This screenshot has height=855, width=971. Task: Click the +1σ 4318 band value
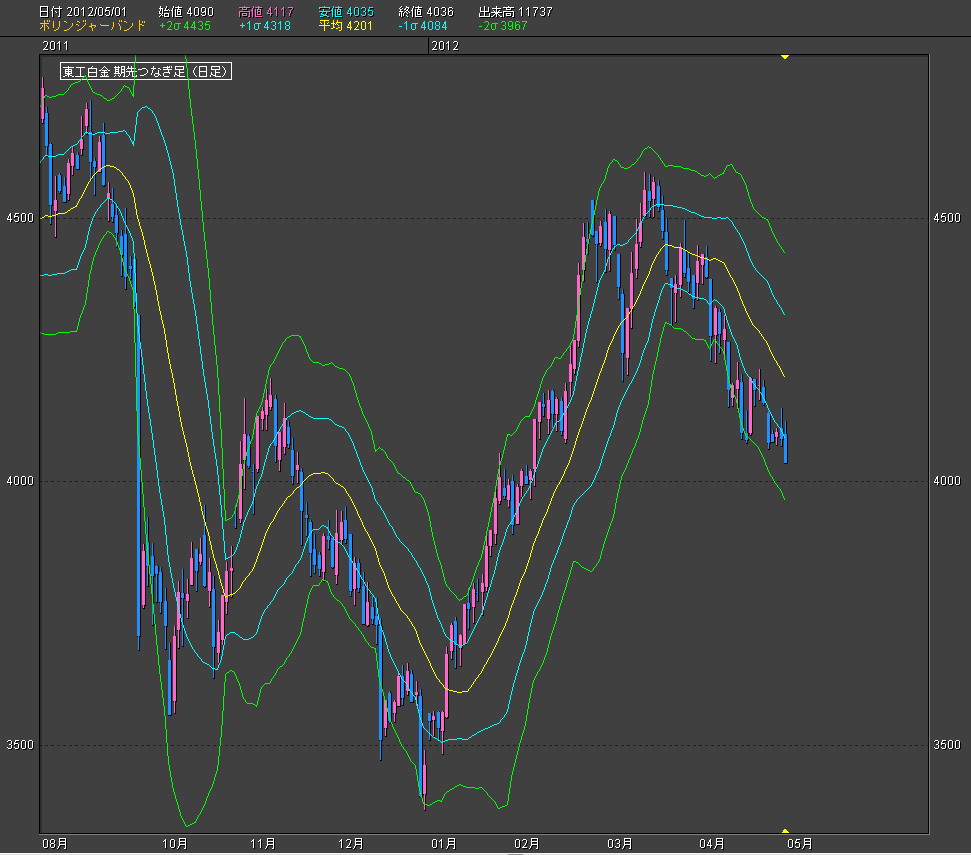(265, 25)
